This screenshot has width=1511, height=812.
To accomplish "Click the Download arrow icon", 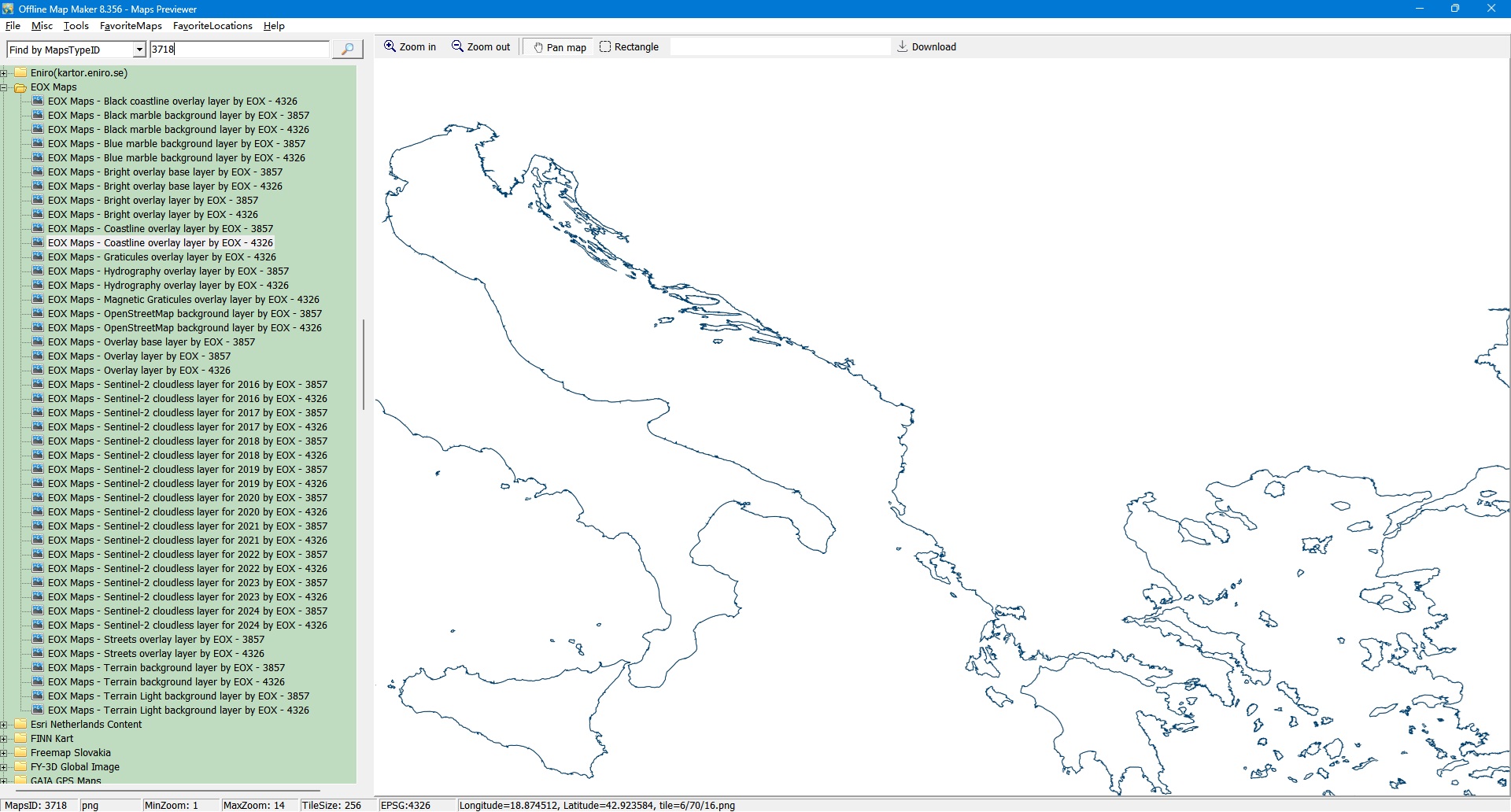I will [x=903, y=47].
